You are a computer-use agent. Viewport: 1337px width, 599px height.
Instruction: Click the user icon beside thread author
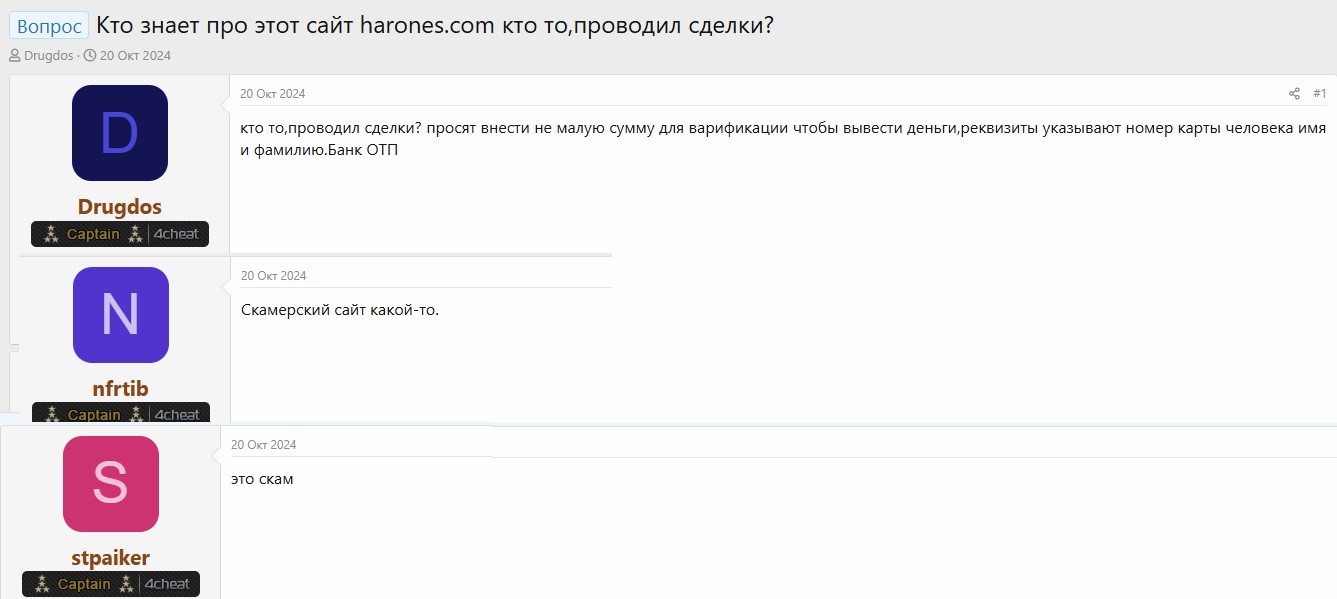point(15,56)
